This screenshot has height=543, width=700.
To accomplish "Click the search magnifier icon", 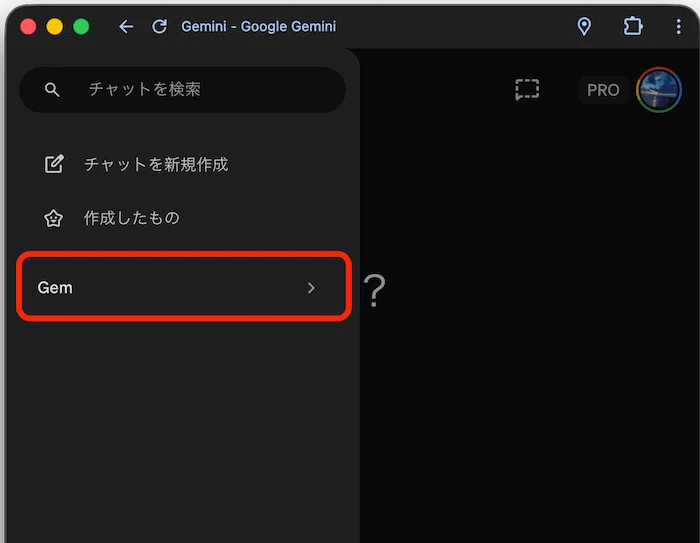I will pyautogui.click(x=52, y=90).
